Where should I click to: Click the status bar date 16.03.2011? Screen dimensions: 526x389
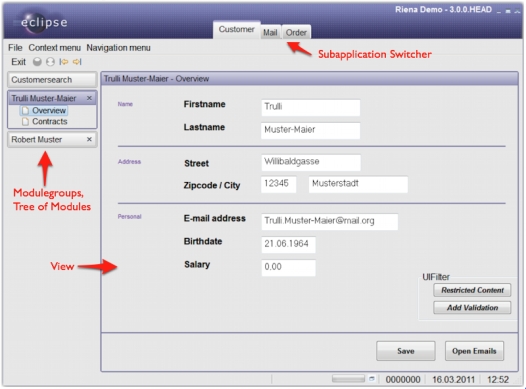pos(454,379)
